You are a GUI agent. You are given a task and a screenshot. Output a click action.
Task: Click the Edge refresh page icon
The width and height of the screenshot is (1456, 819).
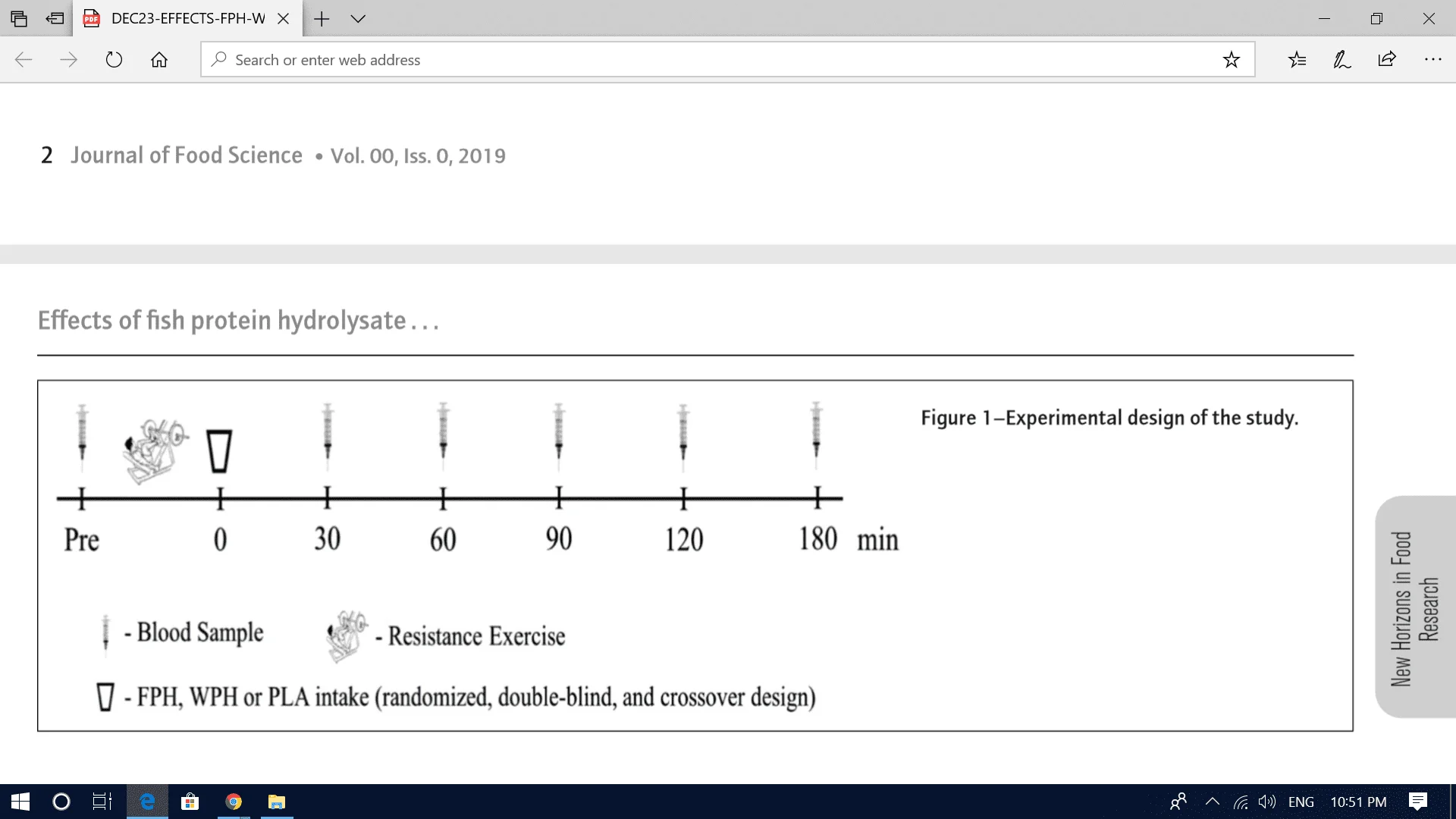point(114,58)
